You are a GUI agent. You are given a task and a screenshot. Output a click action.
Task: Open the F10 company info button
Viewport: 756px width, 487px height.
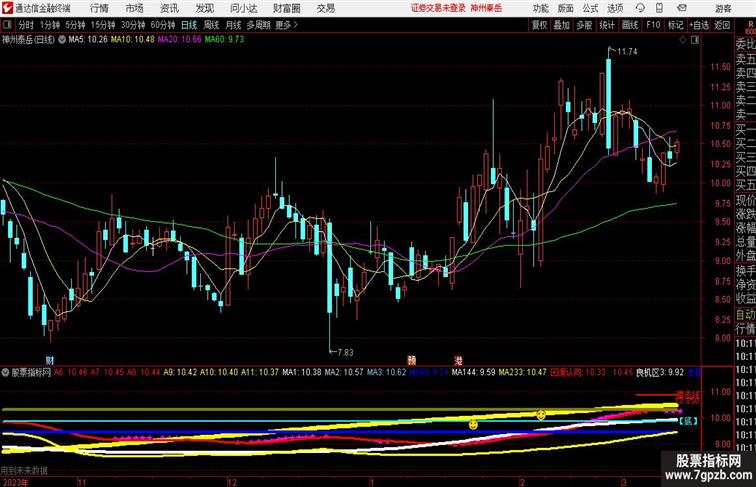[x=653, y=25]
